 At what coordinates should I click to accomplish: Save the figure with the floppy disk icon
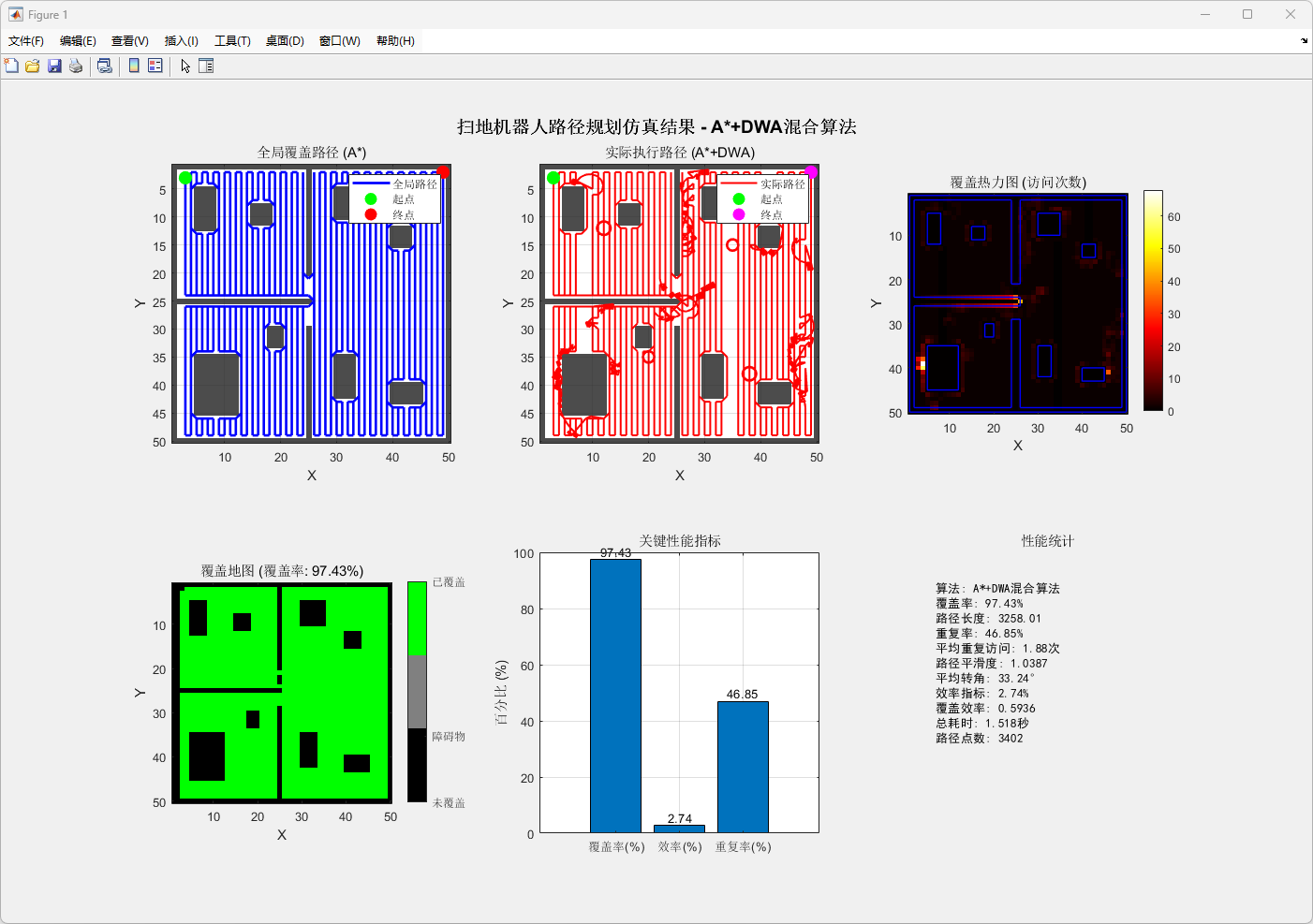pos(54,66)
